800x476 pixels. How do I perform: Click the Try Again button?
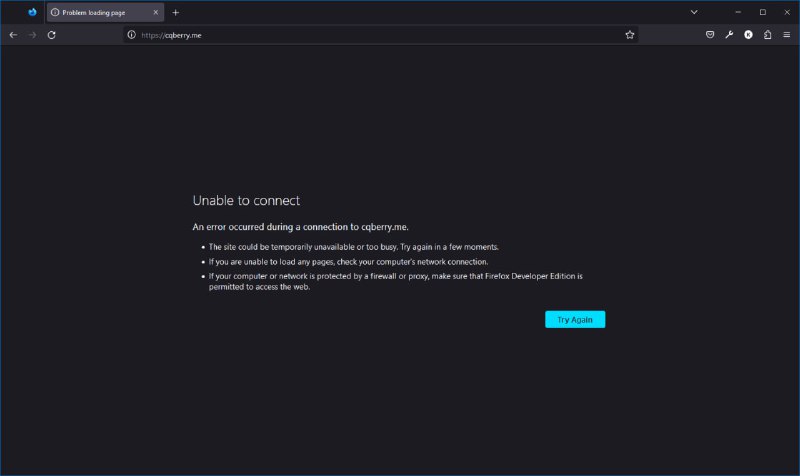(x=575, y=319)
